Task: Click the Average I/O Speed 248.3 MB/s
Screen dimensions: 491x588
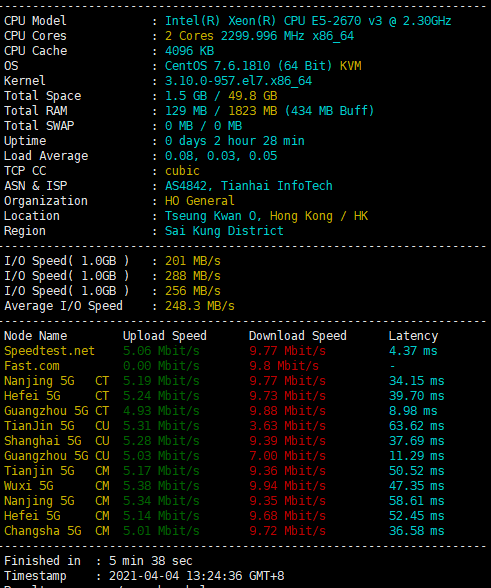Action: [200, 306]
